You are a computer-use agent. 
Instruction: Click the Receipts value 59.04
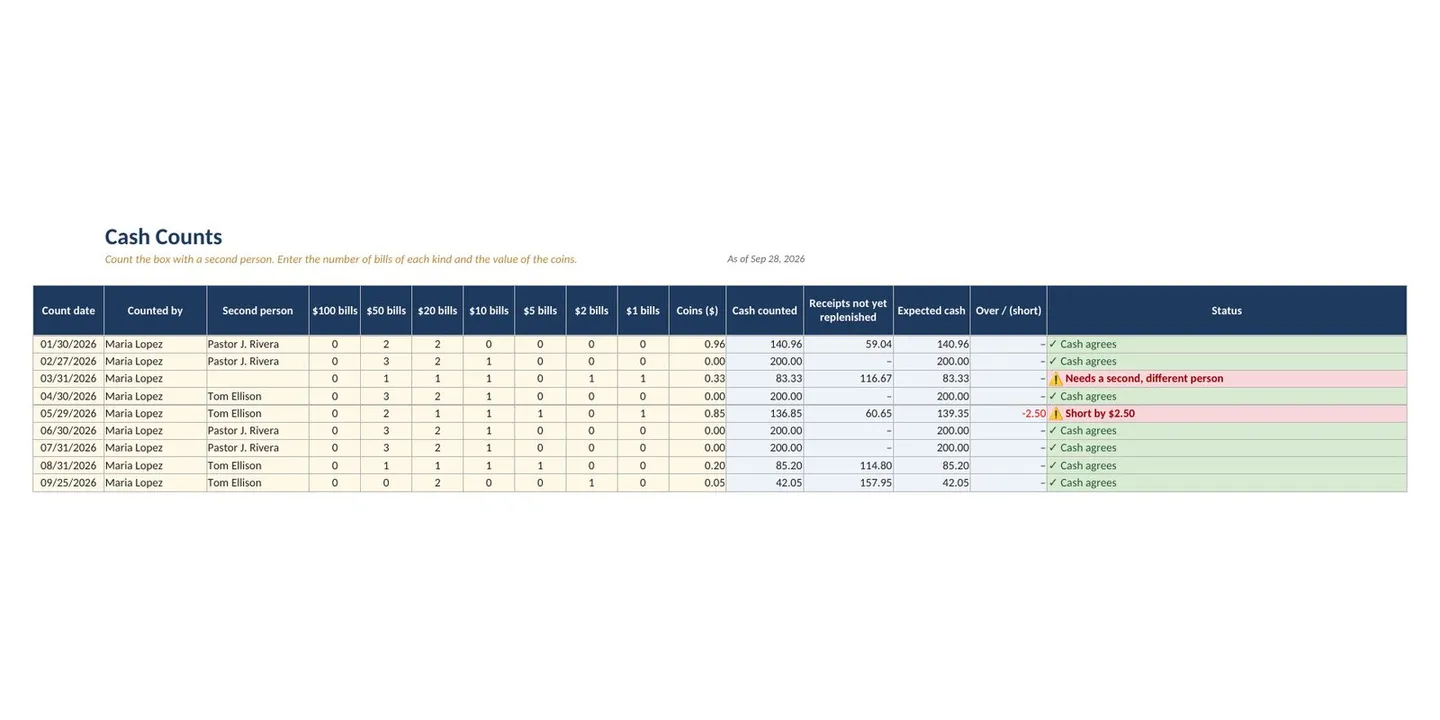click(x=879, y=344)
